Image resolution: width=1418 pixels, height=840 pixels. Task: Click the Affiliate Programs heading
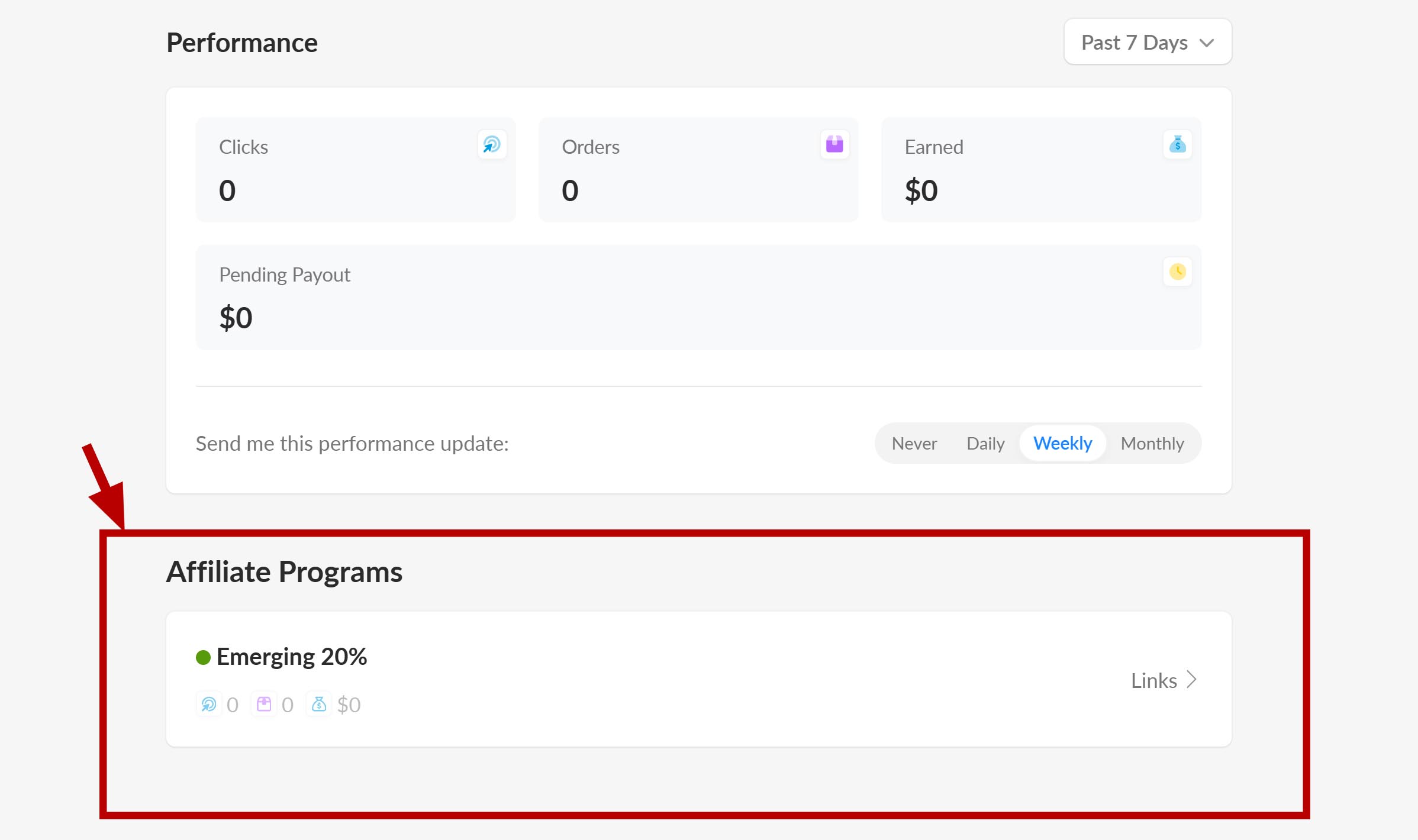coord(284,572)
